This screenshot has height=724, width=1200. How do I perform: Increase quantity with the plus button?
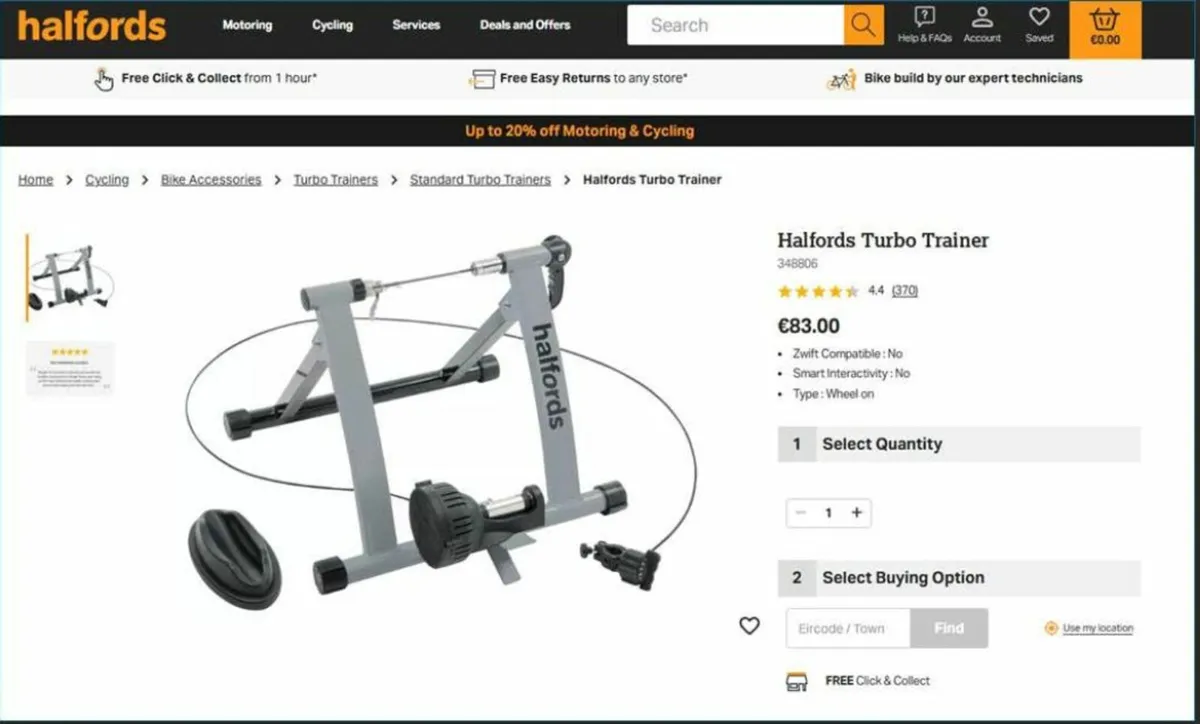point(856,513)
